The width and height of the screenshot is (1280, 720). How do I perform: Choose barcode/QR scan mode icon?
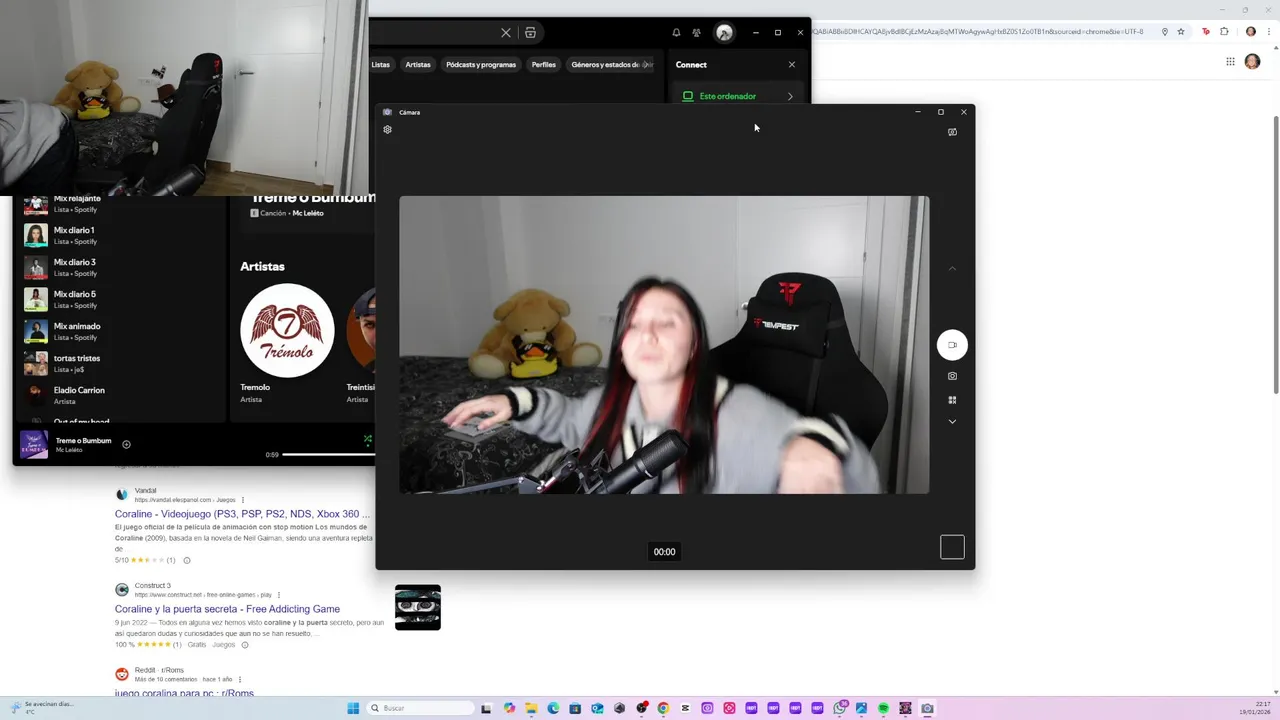[952, 400]
